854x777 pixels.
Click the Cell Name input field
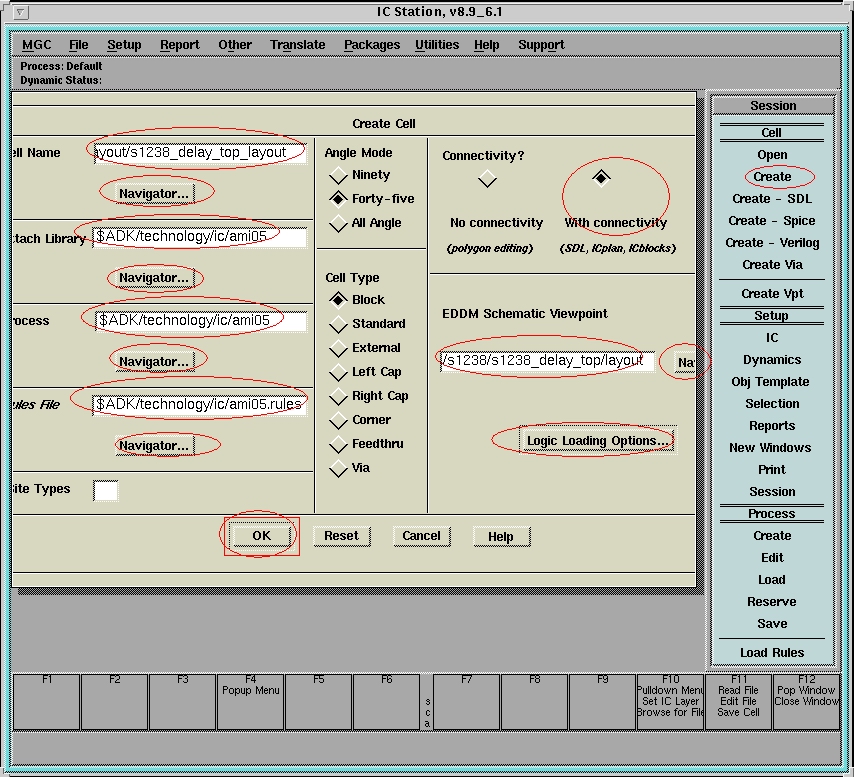(199, 153)
